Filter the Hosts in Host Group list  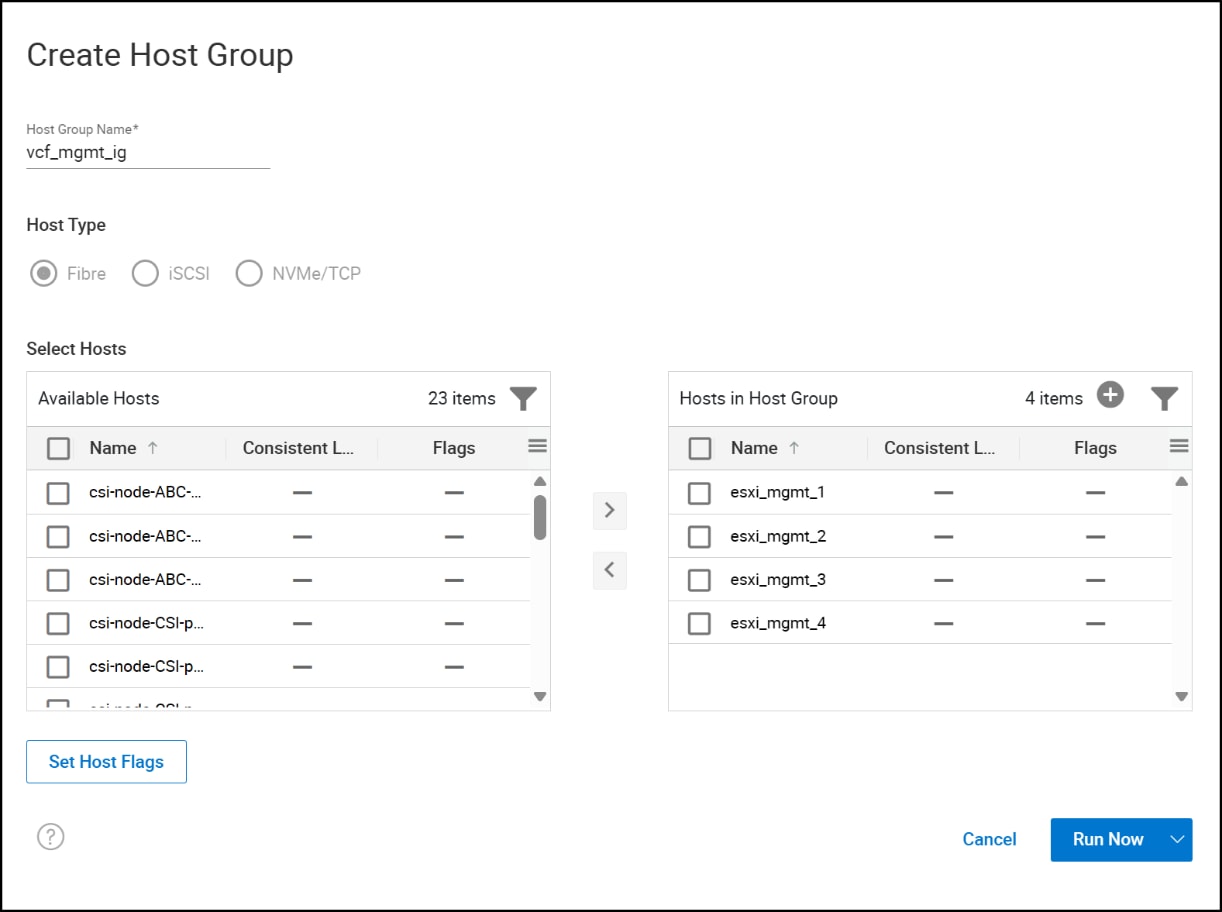[1164, 398]
